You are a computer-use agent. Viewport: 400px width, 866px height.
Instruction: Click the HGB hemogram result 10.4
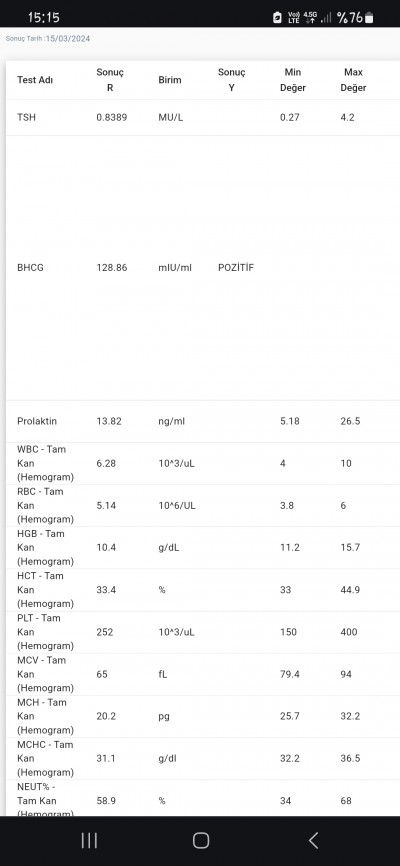tap(106, 547)
